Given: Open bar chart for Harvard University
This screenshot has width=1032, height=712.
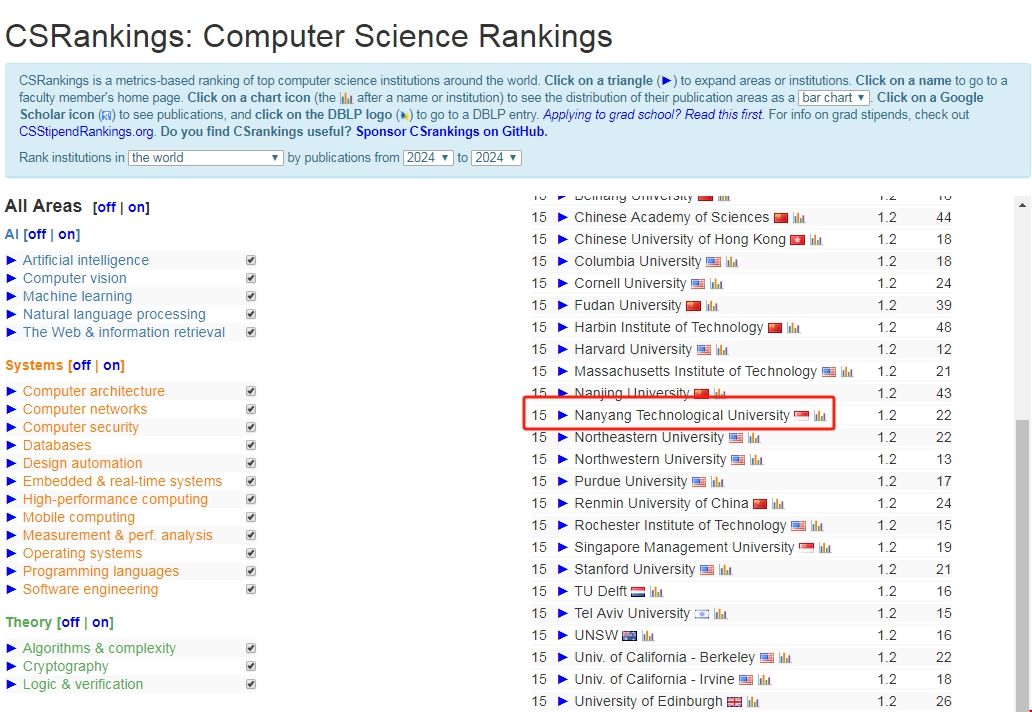Looking at the screenshot, I should pos(720,349).
